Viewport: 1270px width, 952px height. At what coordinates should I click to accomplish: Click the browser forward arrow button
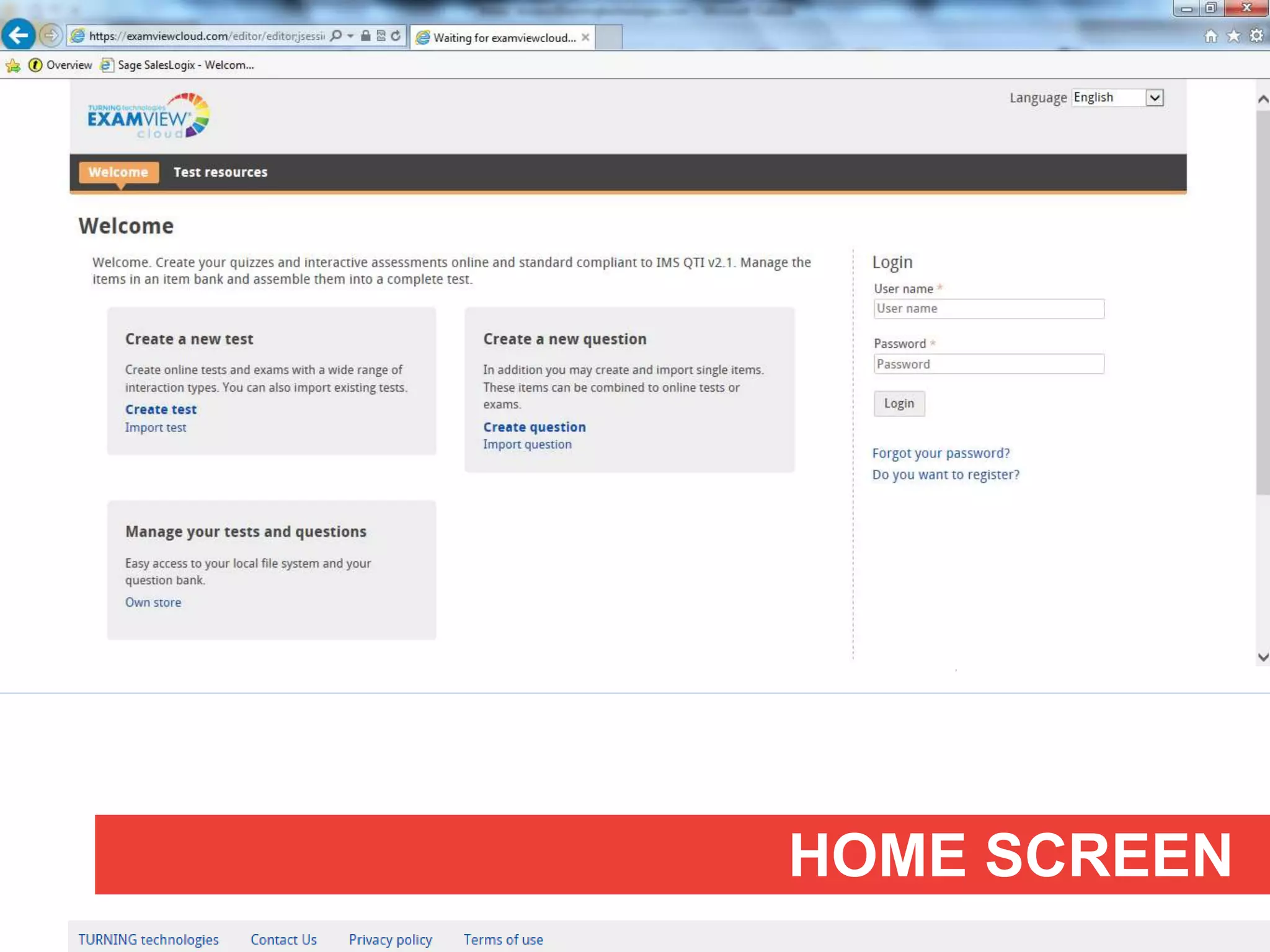(51, 35)
